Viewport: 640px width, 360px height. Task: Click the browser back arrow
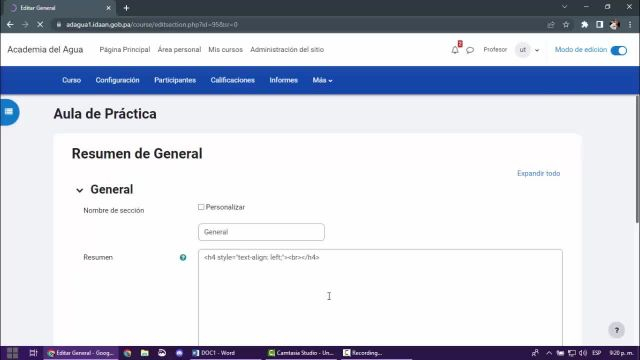[10, 24]
